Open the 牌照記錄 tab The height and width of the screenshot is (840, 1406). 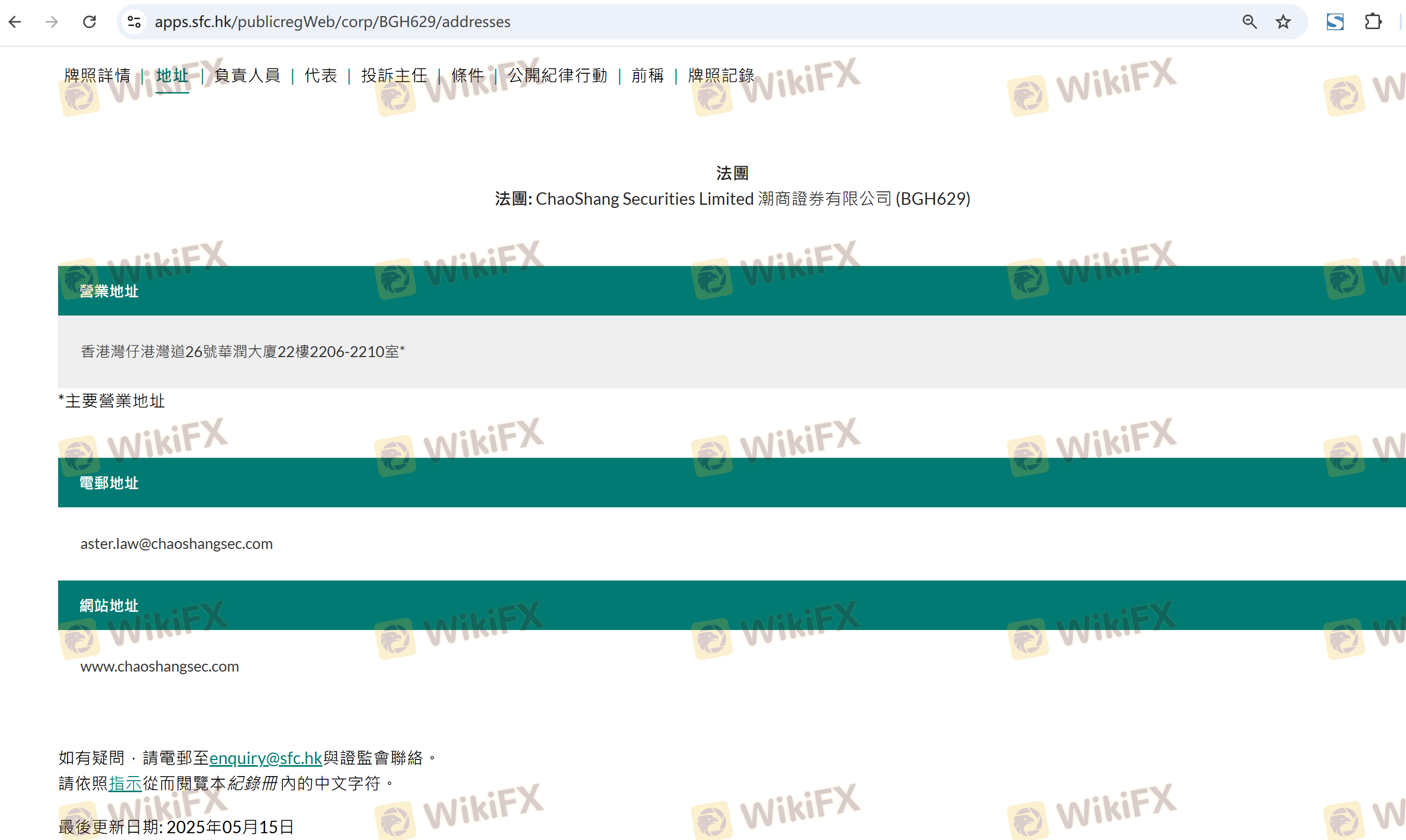(721, 75)
